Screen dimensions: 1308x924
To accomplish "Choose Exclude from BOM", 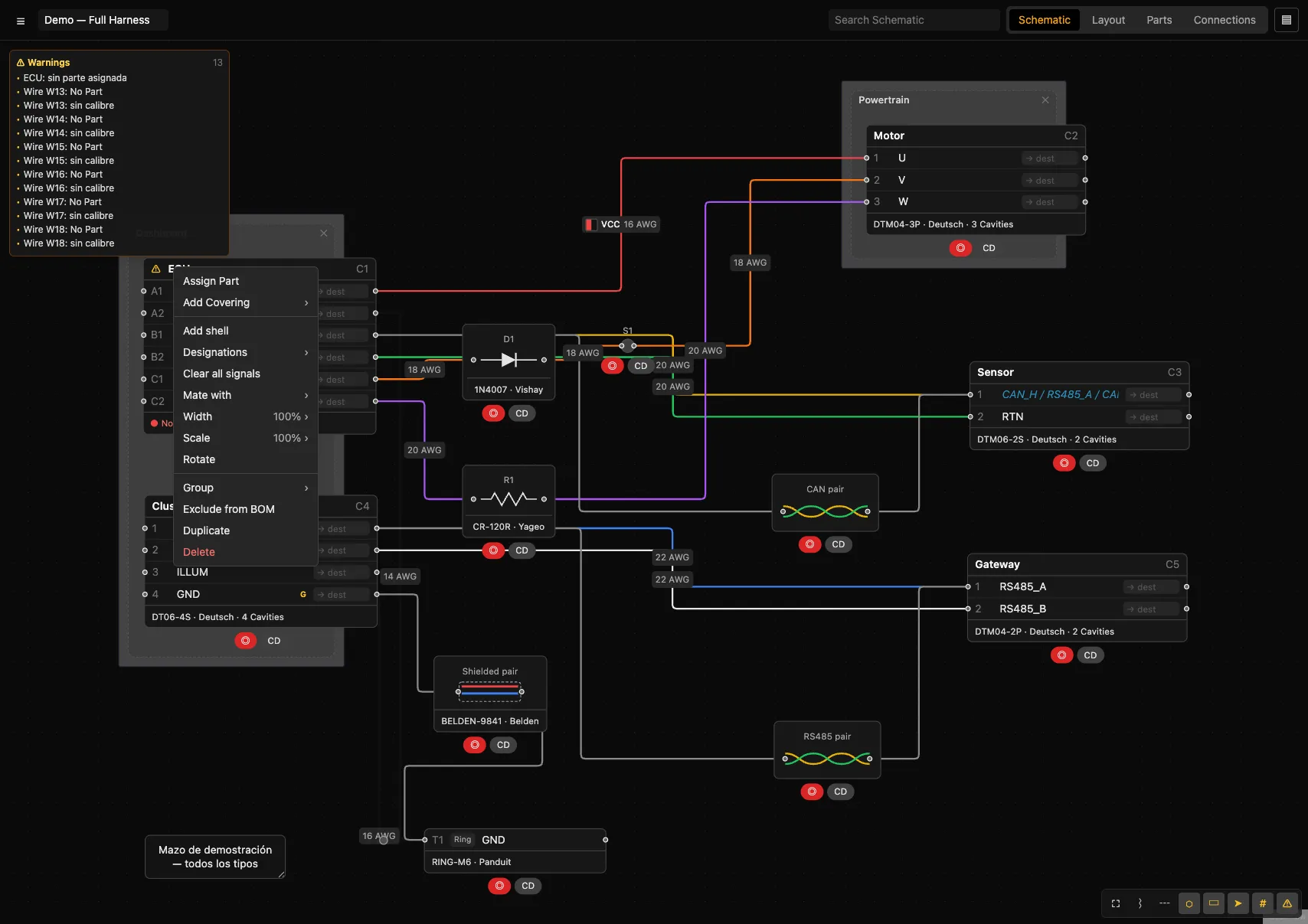I will [246, 509].
